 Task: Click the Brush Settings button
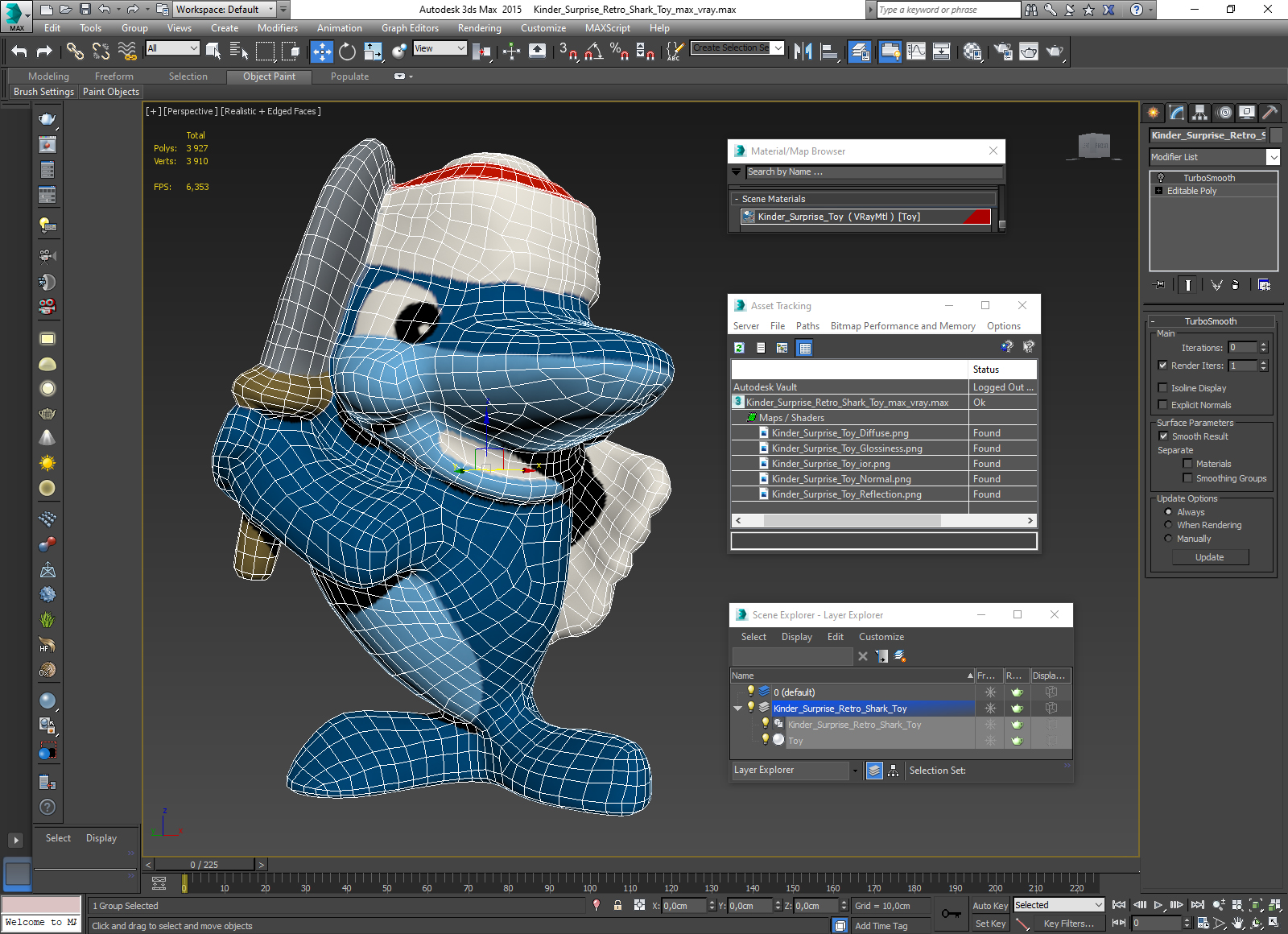click(x=43, y=92)
